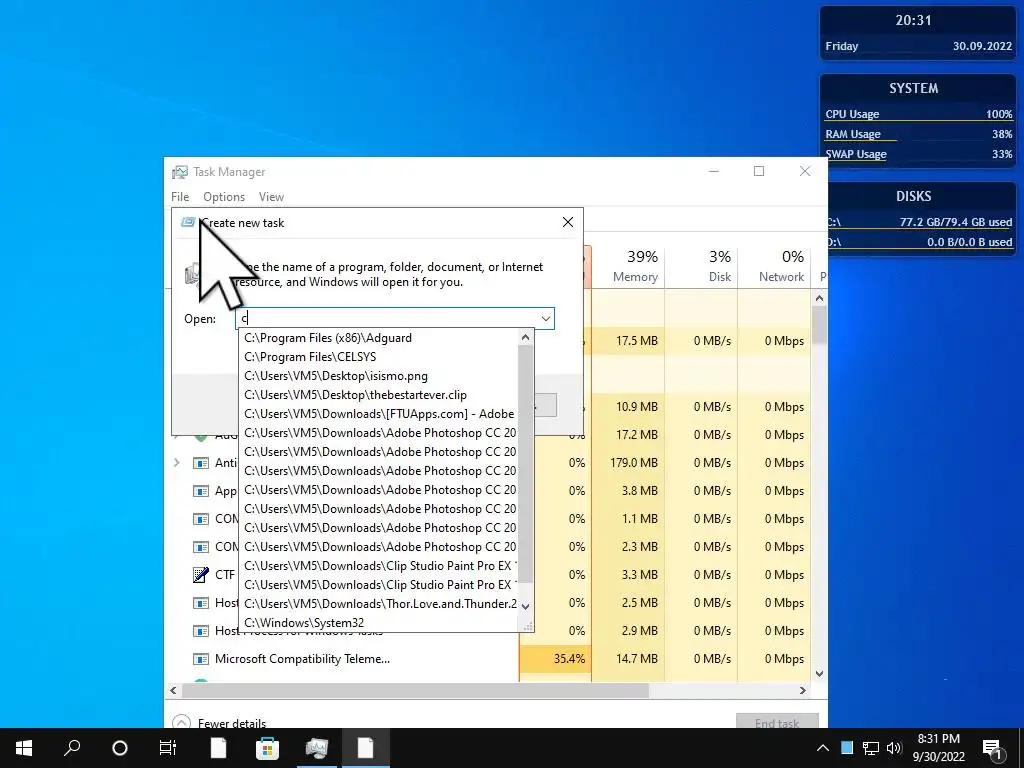Maximize the Task Manager window
The height and width of the screenshot is (768, 1024).
tap(759, 171)
